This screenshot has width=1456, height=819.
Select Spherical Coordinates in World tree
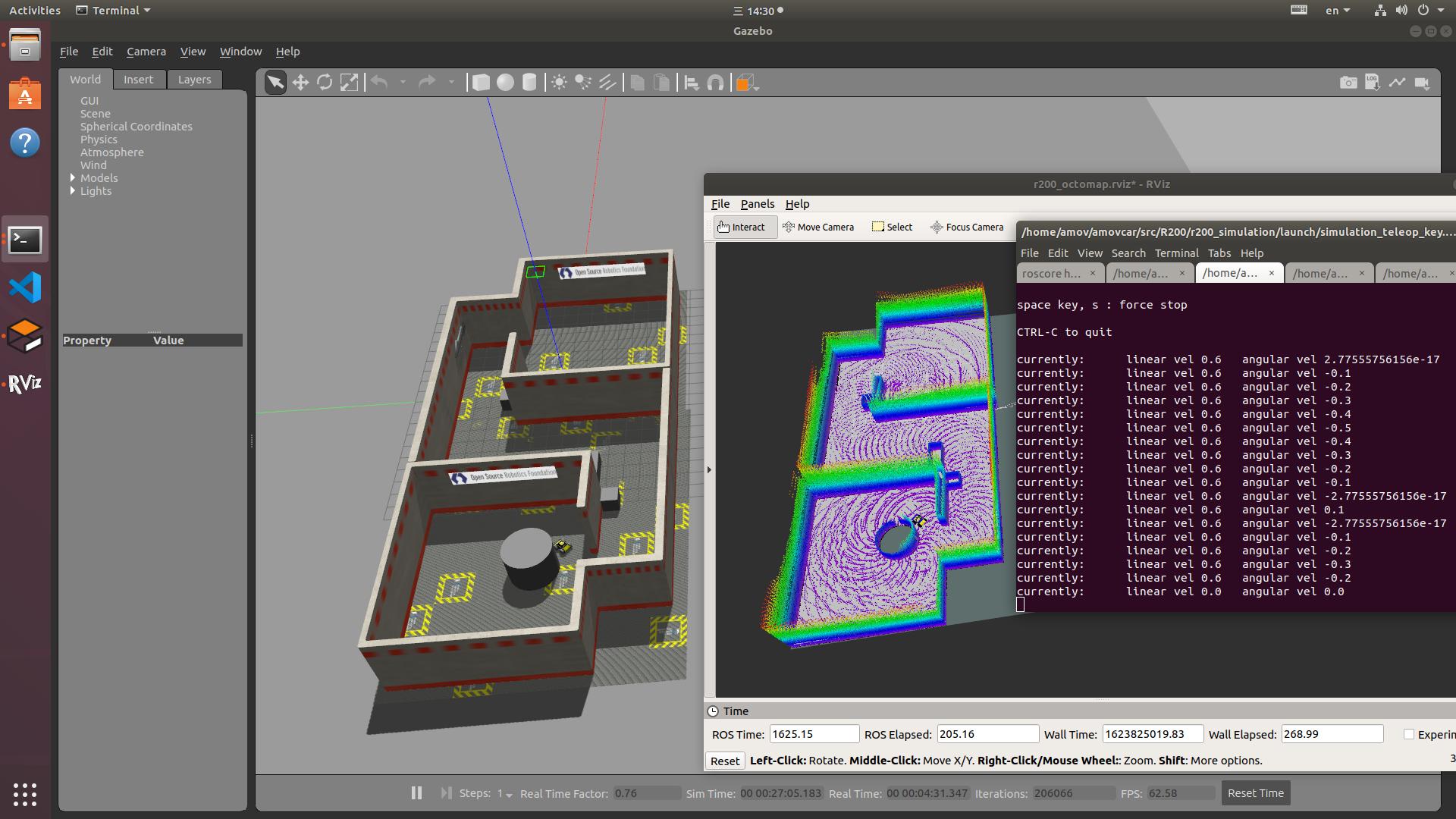pyautogui.click(x=136, y=127)
